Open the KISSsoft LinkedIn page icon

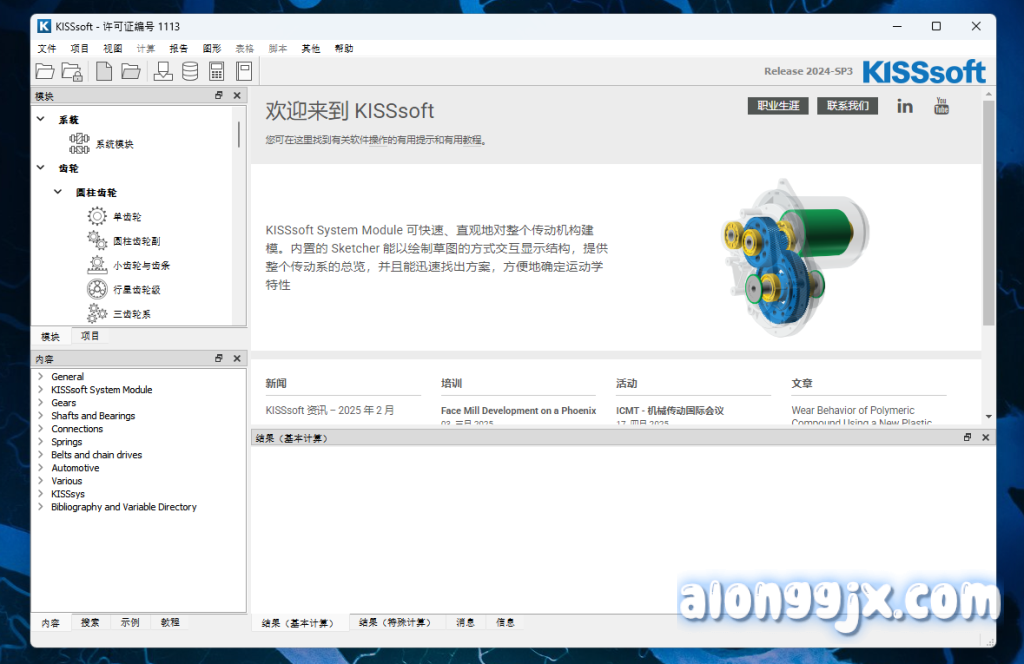tap(905, 106)
